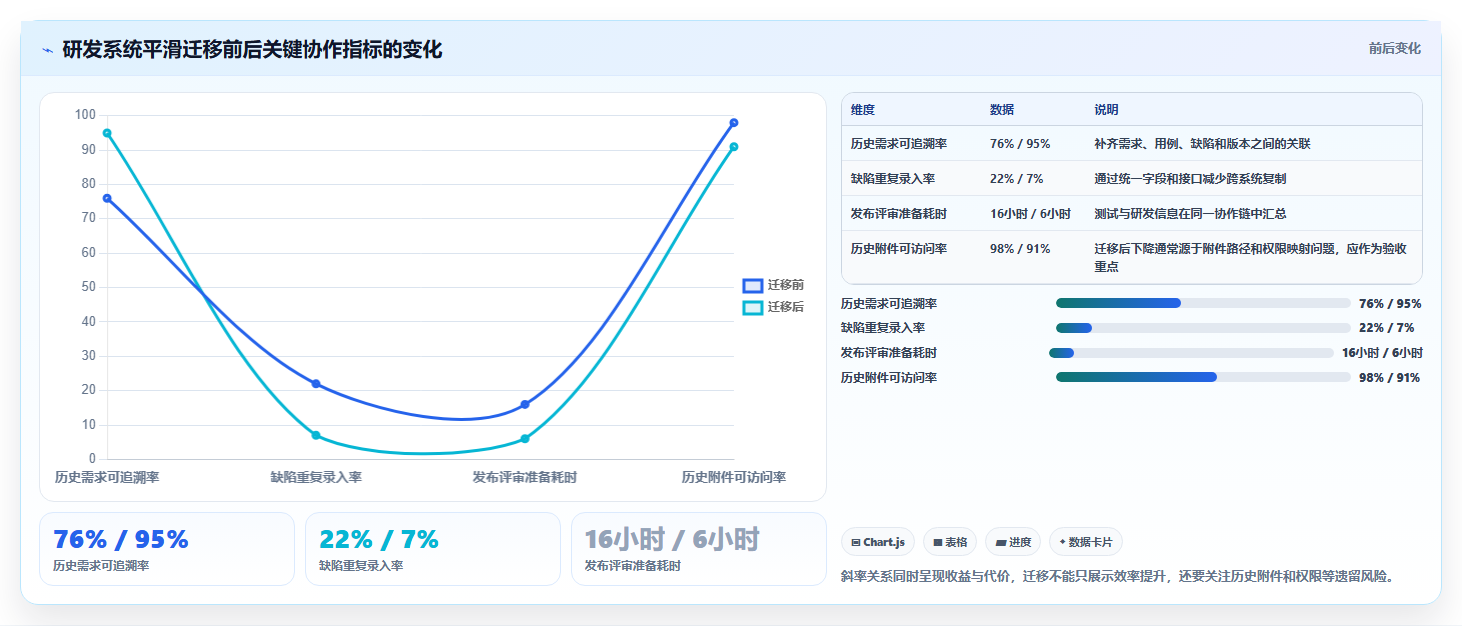Click the 迁移后 point at 发布评审准备耗时

click(x=525, y=439)
